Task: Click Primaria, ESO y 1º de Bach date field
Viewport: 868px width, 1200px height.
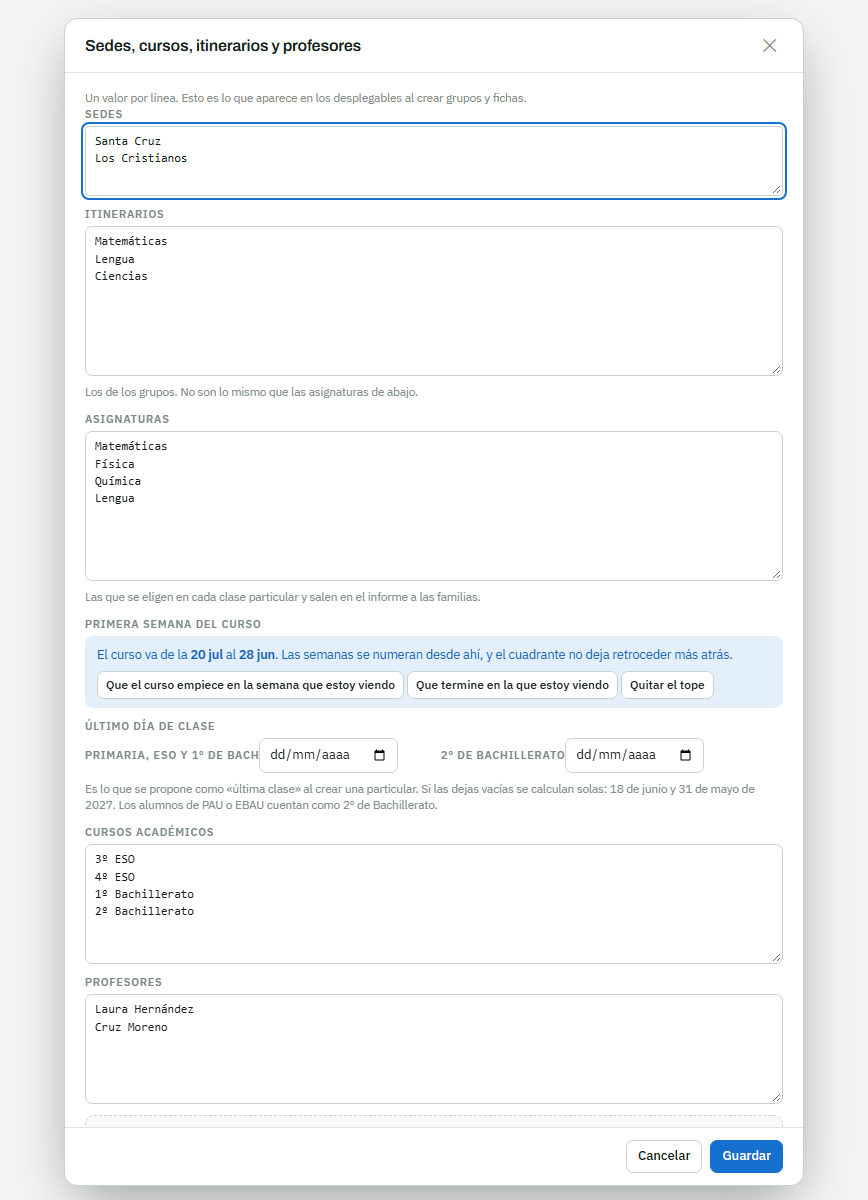Action: click(328, 755)
